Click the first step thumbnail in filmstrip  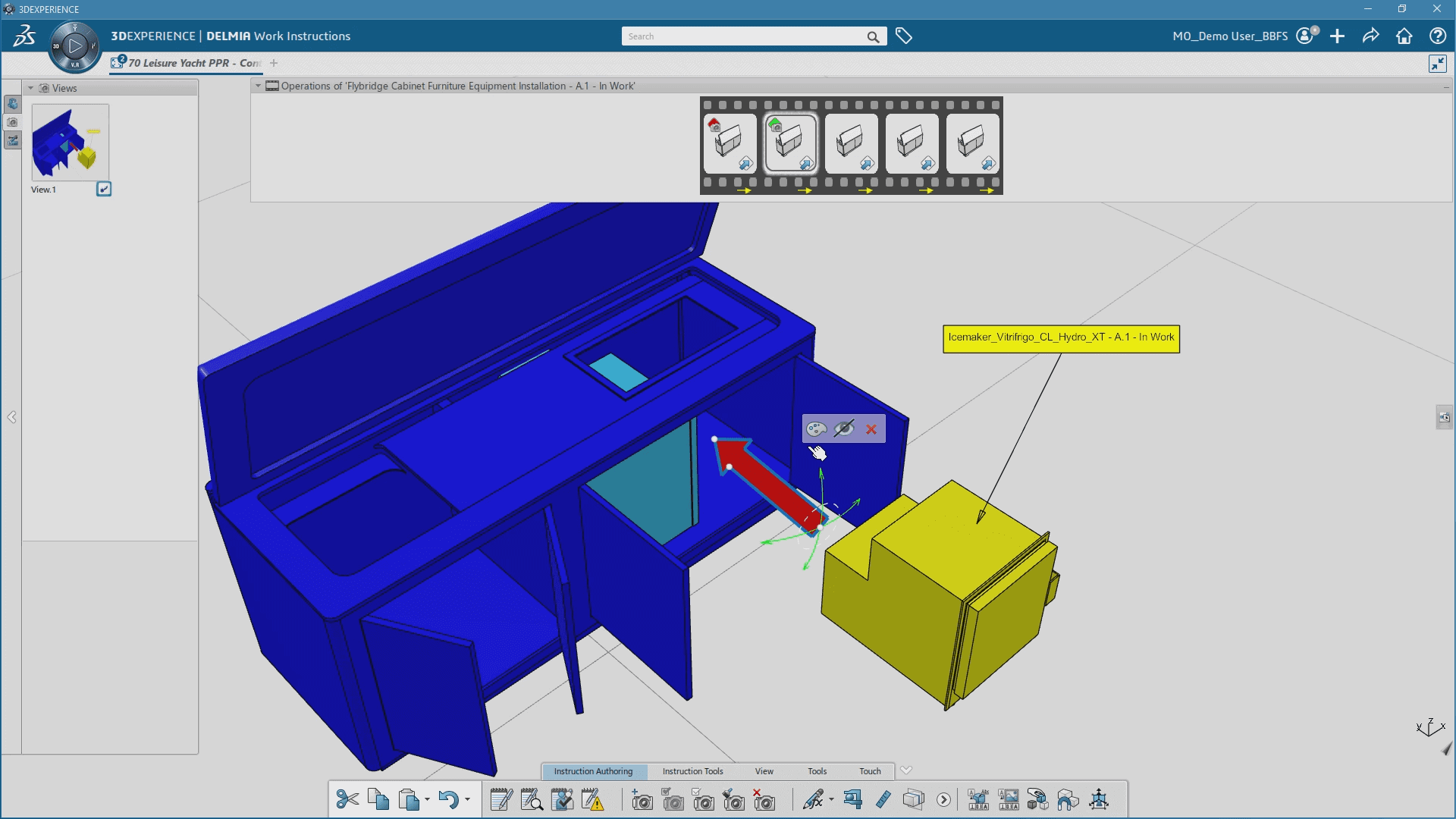point(729,142)
